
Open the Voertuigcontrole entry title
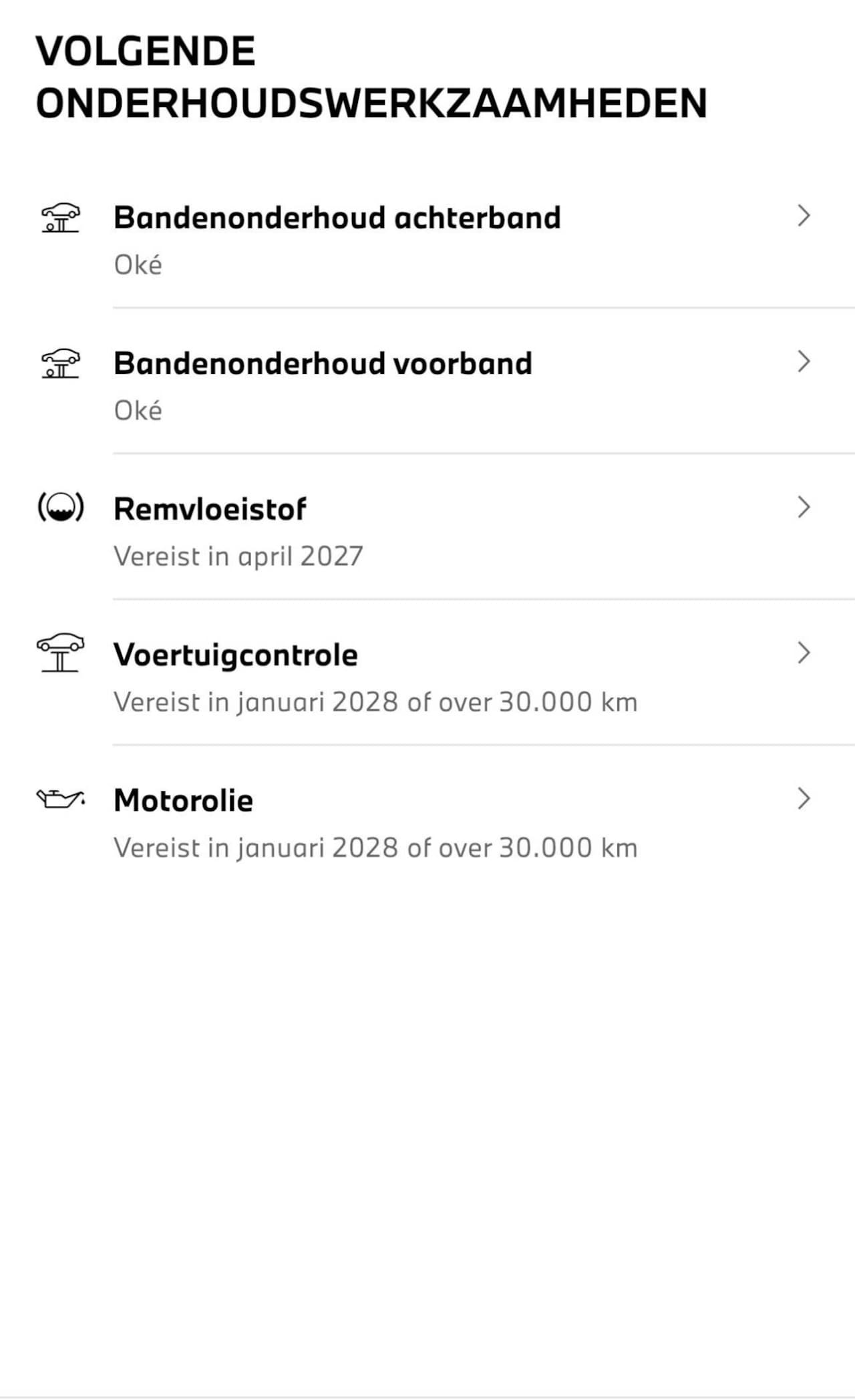pyautogui.click(x=235, y=655)
